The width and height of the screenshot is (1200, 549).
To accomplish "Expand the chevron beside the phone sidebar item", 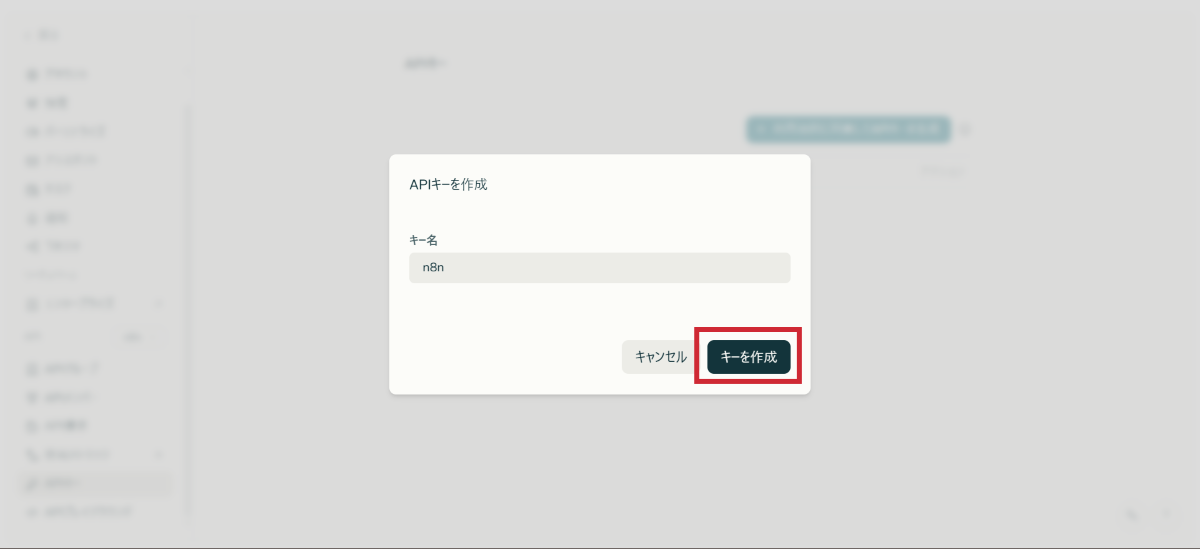I will point(158,454).
